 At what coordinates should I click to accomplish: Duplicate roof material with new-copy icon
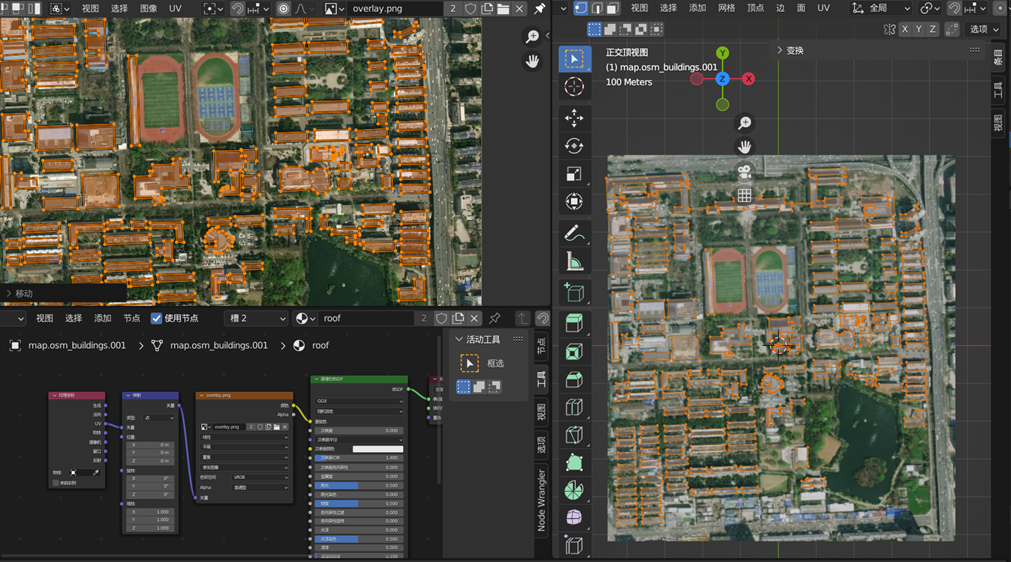[458, 318]
